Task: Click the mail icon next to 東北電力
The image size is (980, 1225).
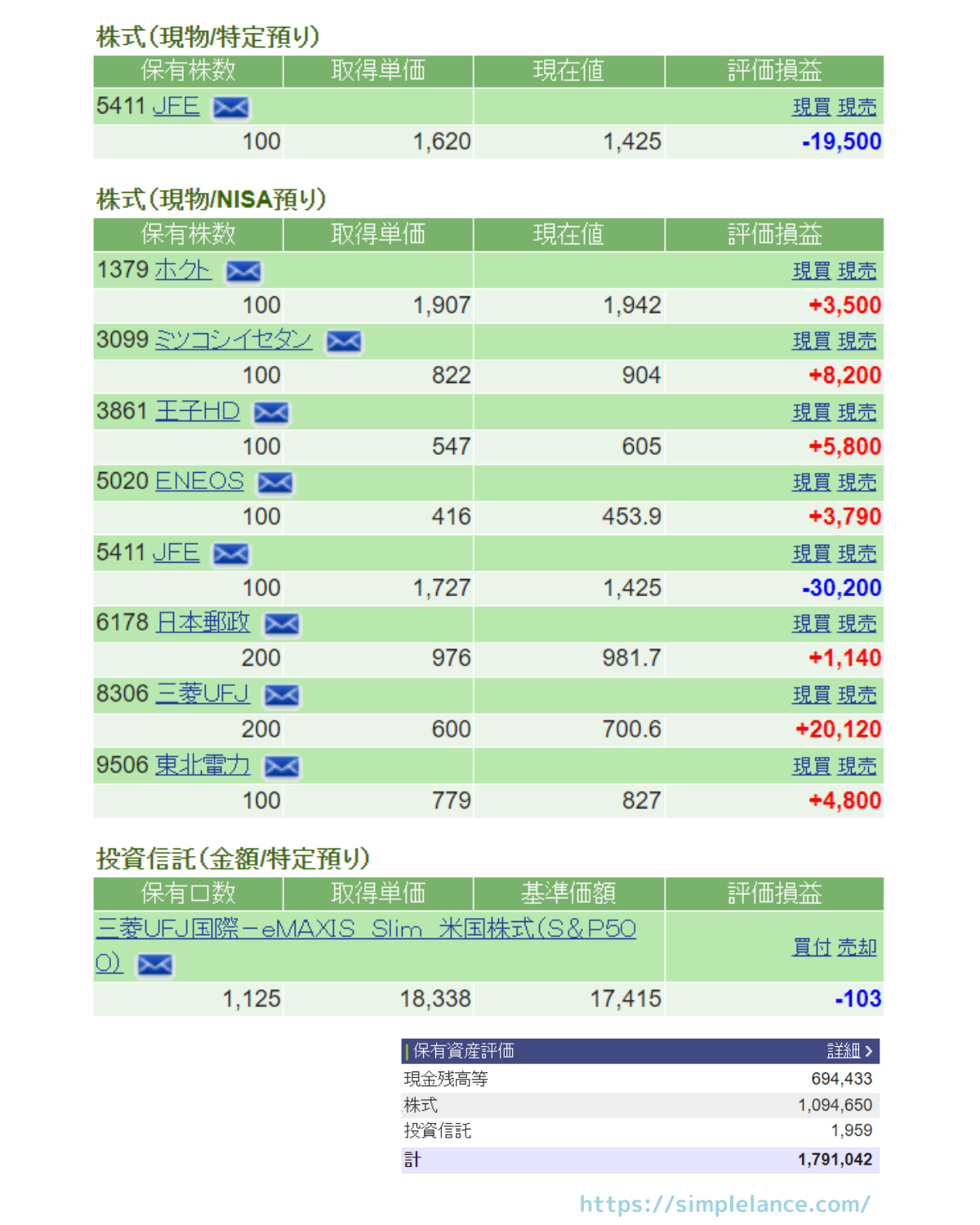Action: click(282, 767)
